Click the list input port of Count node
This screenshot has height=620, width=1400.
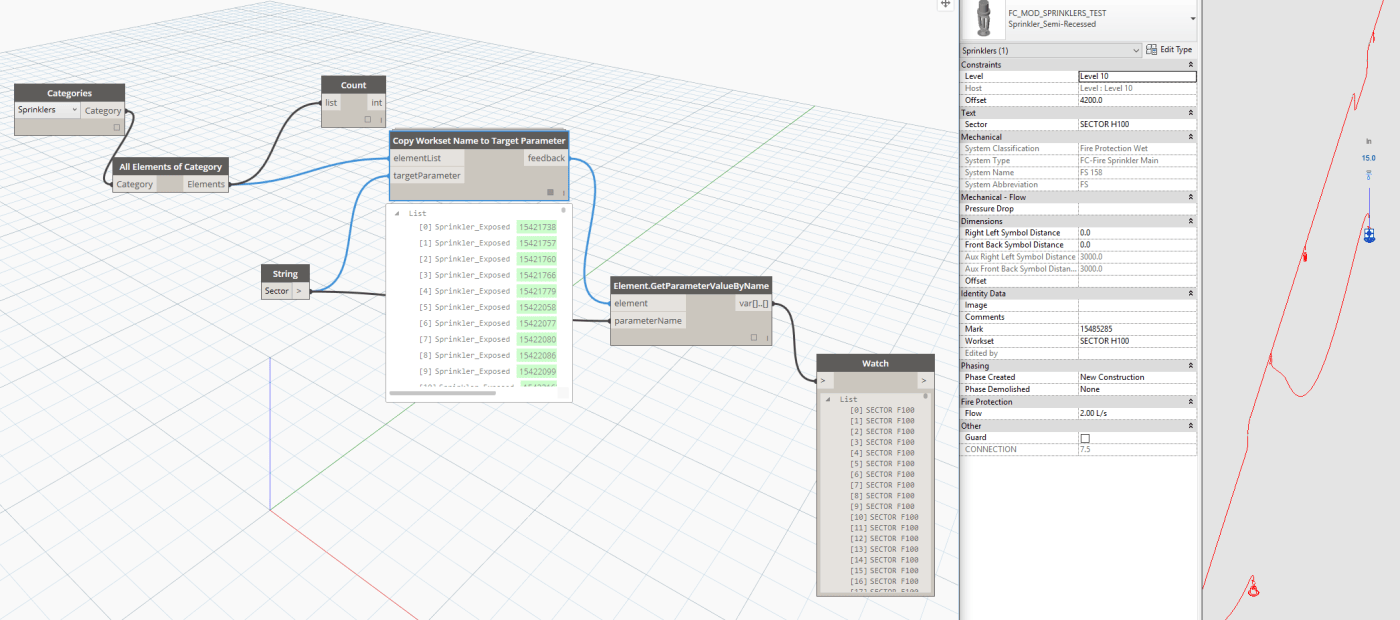click(331, 102)
